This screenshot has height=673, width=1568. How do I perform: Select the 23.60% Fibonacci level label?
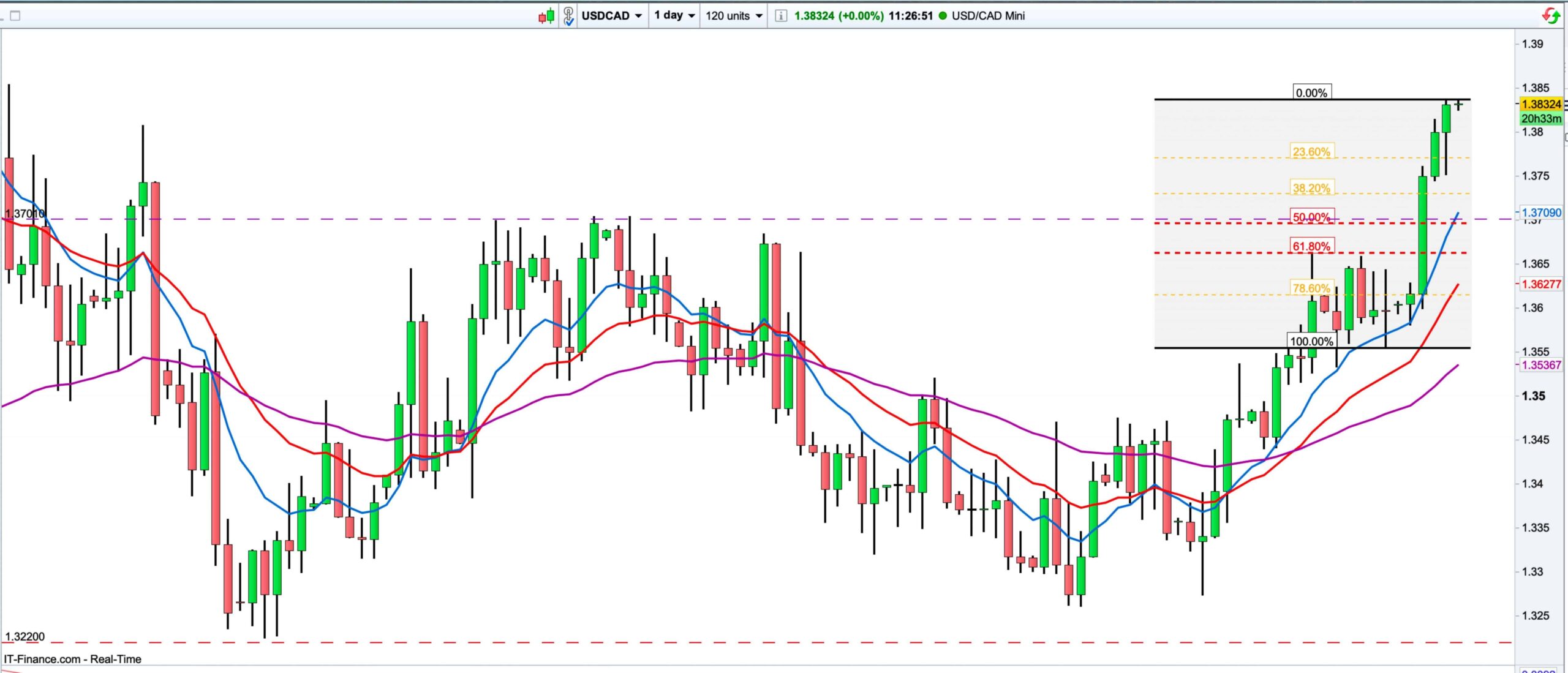1311,152
